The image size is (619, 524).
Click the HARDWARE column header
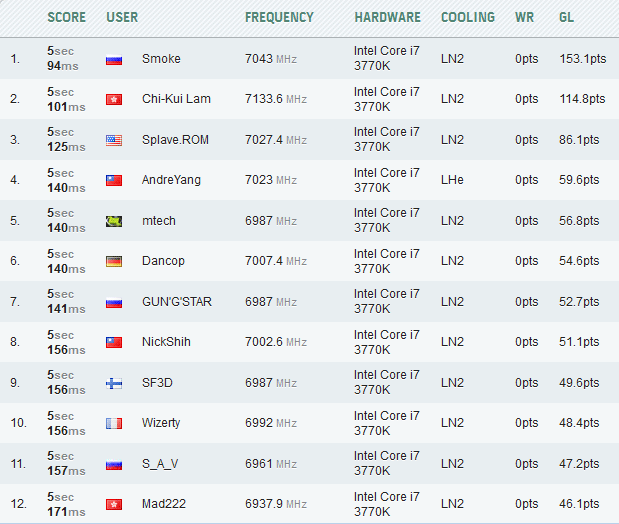388,17
